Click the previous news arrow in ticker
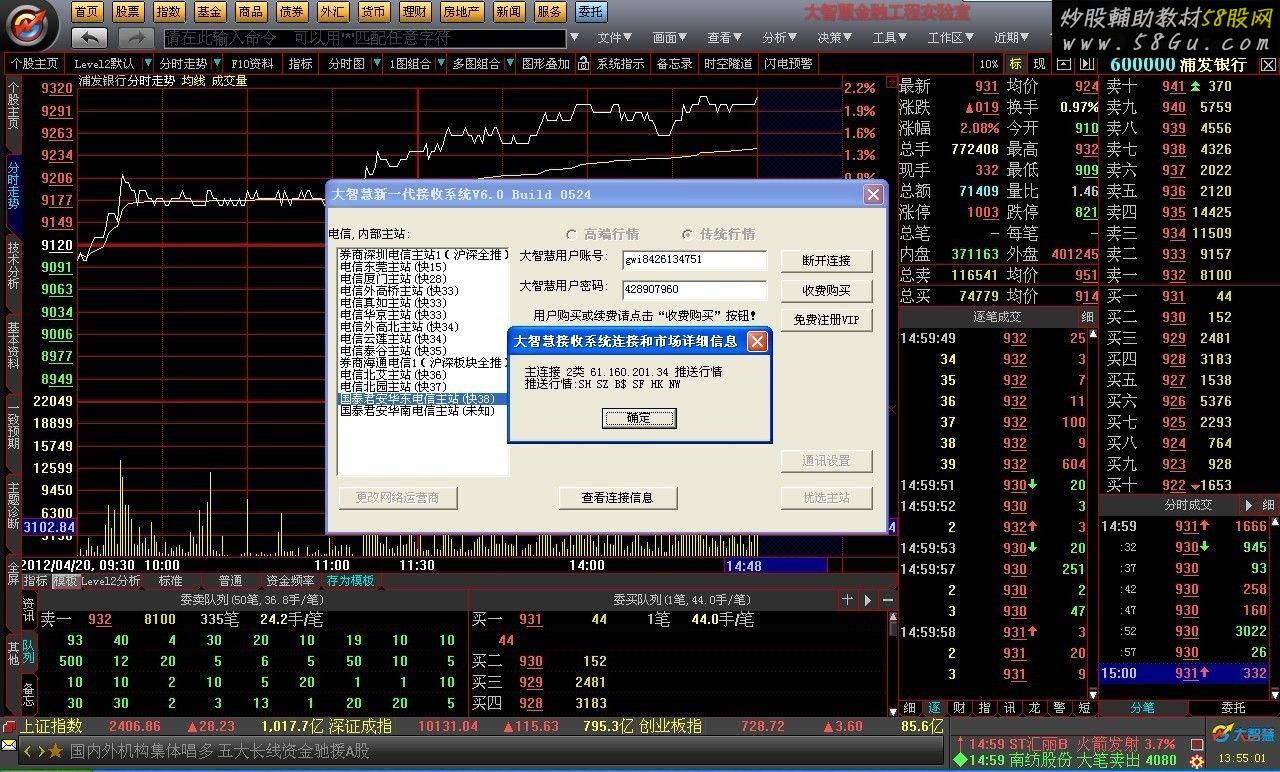The image size is (1280, 772). pos(28,751)
